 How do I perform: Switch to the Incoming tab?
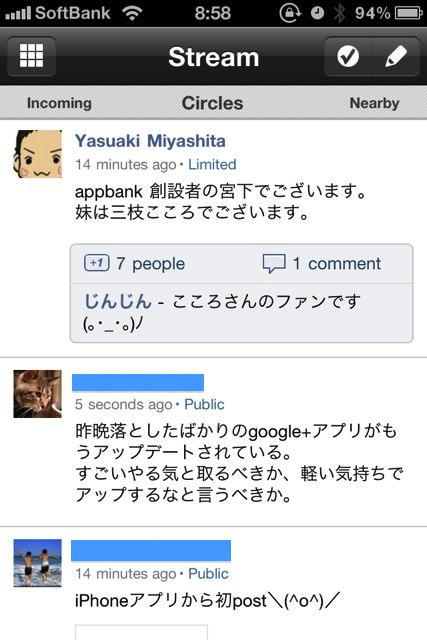pyautogui.click(x=59, y=103)
